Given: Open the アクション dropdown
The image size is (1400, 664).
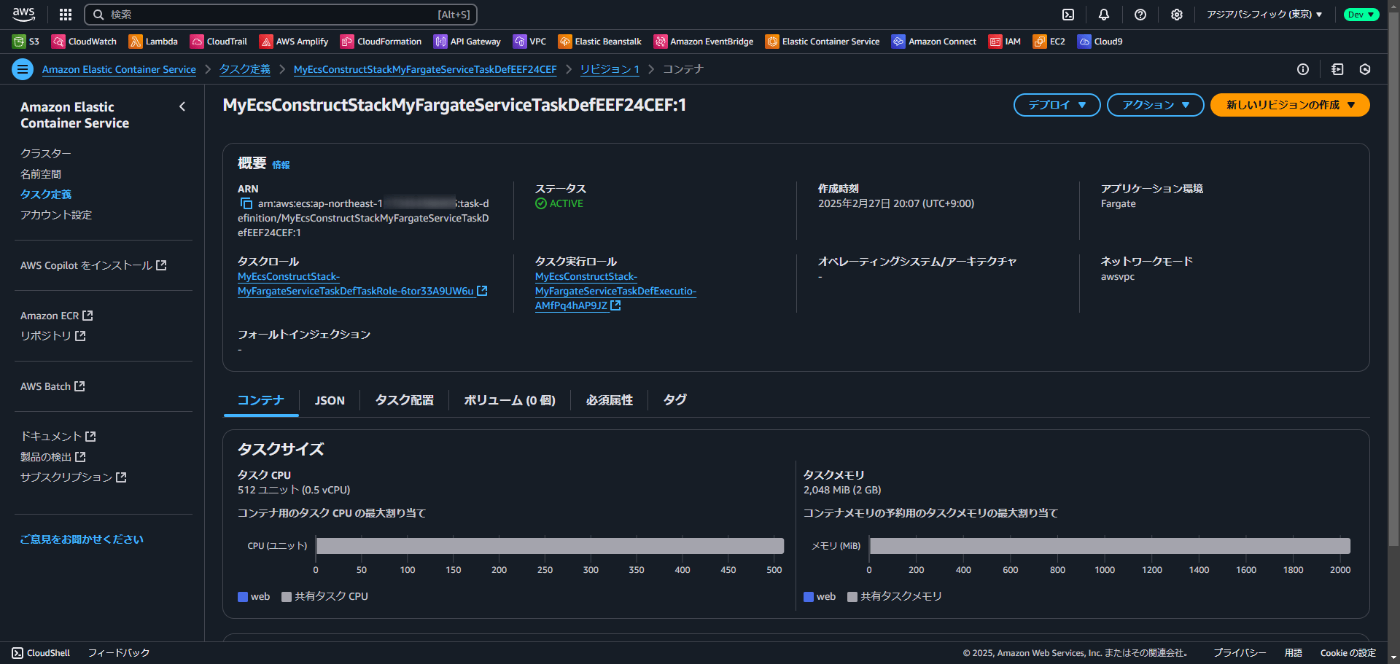Looking at the screenshot, I should coord(1155,105).
